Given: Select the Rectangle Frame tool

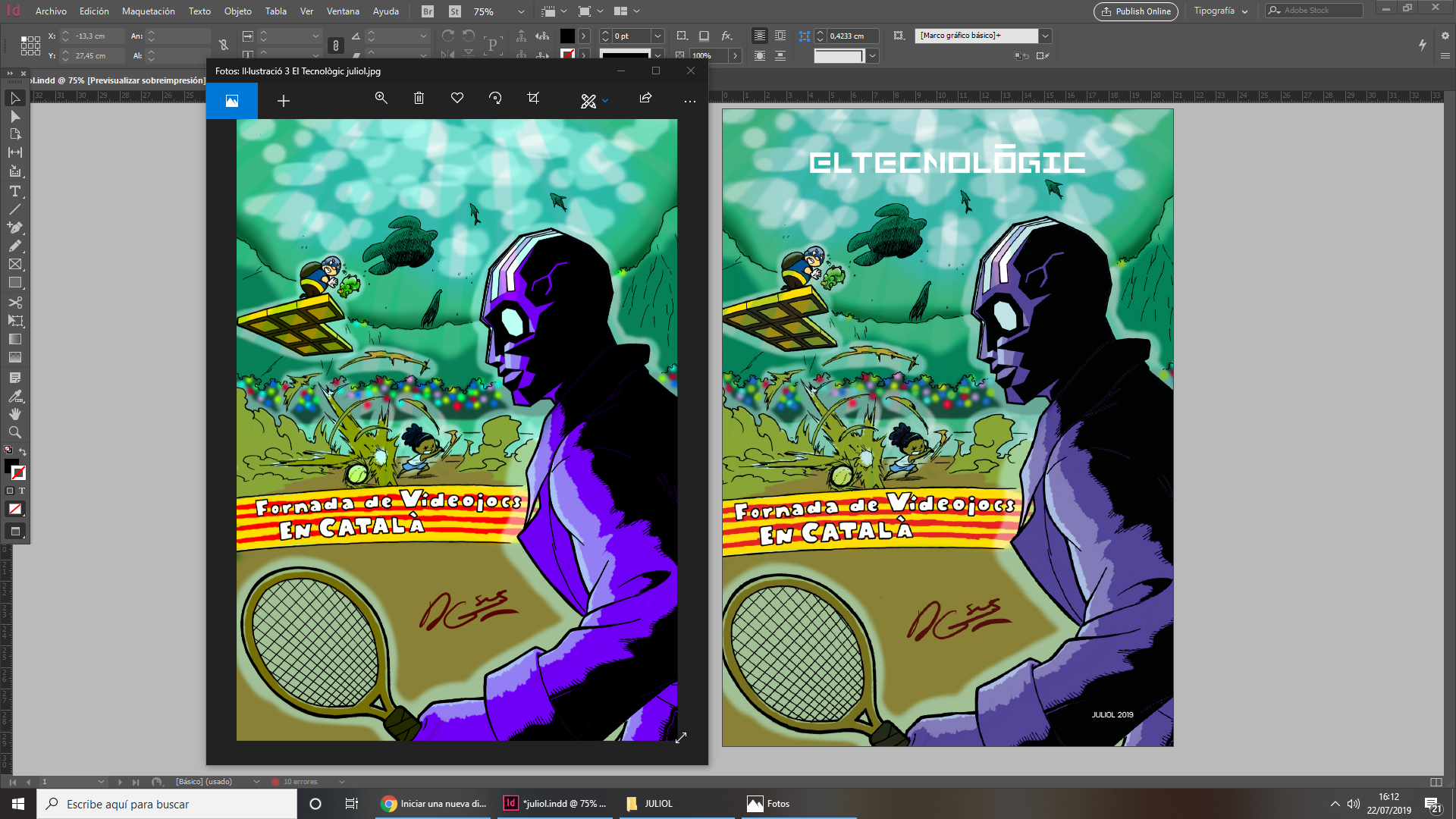Looking at the screenshot, I should pos(15,265).
